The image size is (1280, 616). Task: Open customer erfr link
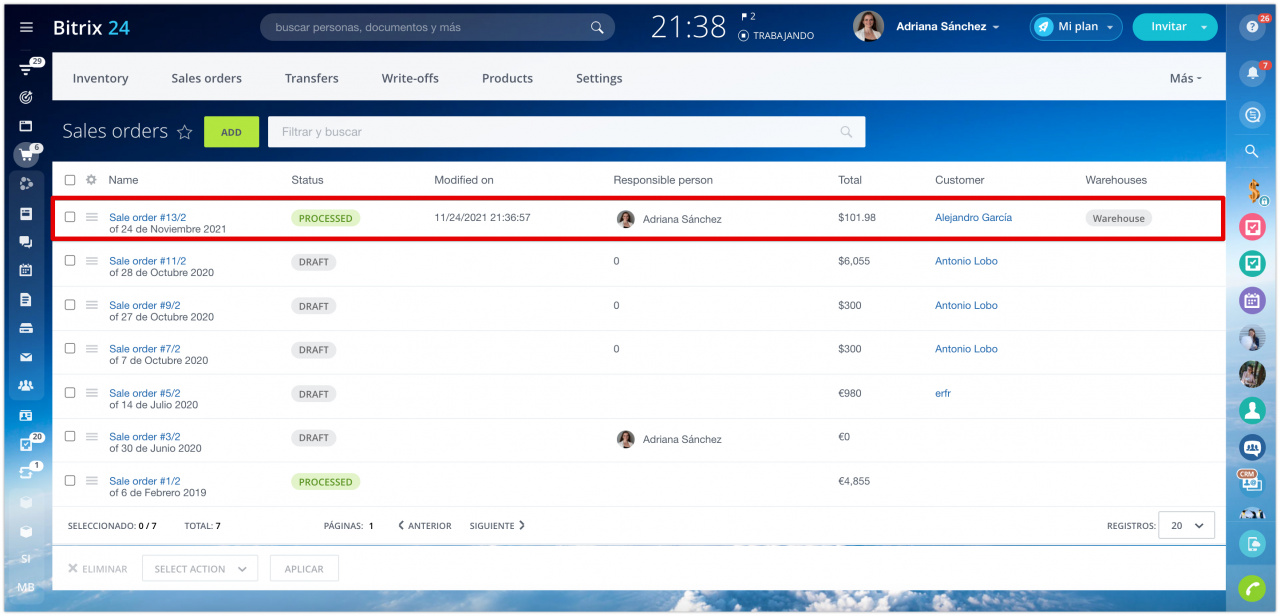point(943,393)
